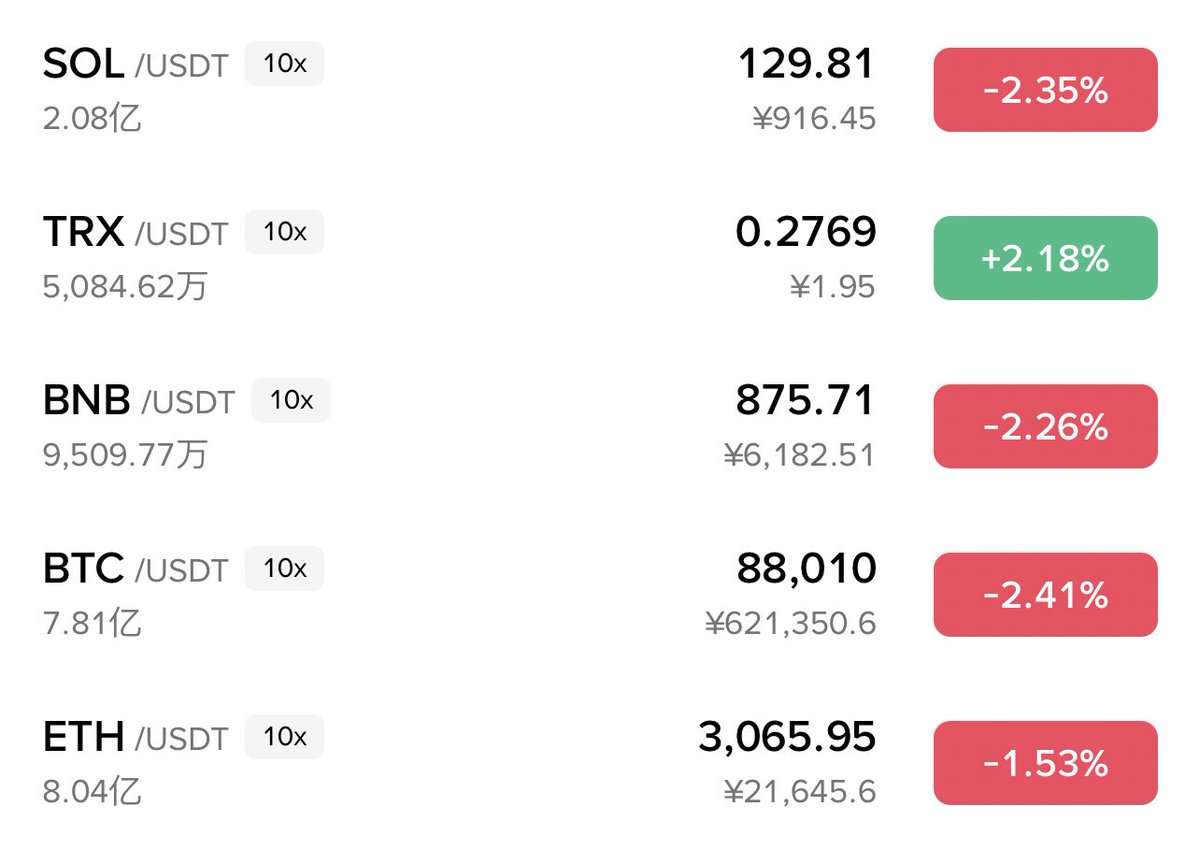Open the TRX/USDT trading pair
The image size is (1200, 850).
[135, 233]
